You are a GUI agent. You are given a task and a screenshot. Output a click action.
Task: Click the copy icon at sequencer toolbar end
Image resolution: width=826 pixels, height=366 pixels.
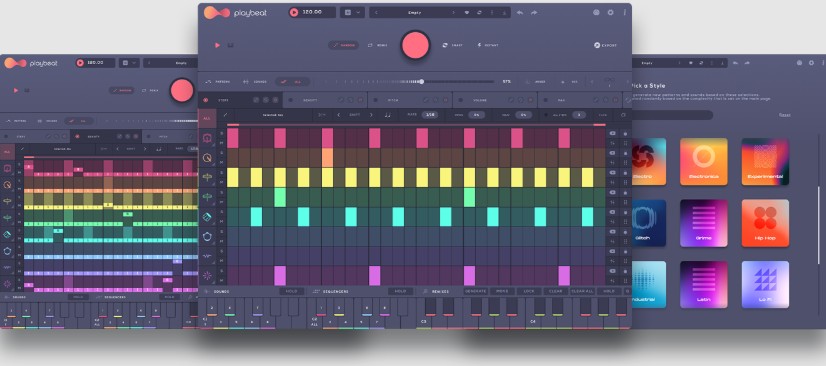tap(623, 115)
